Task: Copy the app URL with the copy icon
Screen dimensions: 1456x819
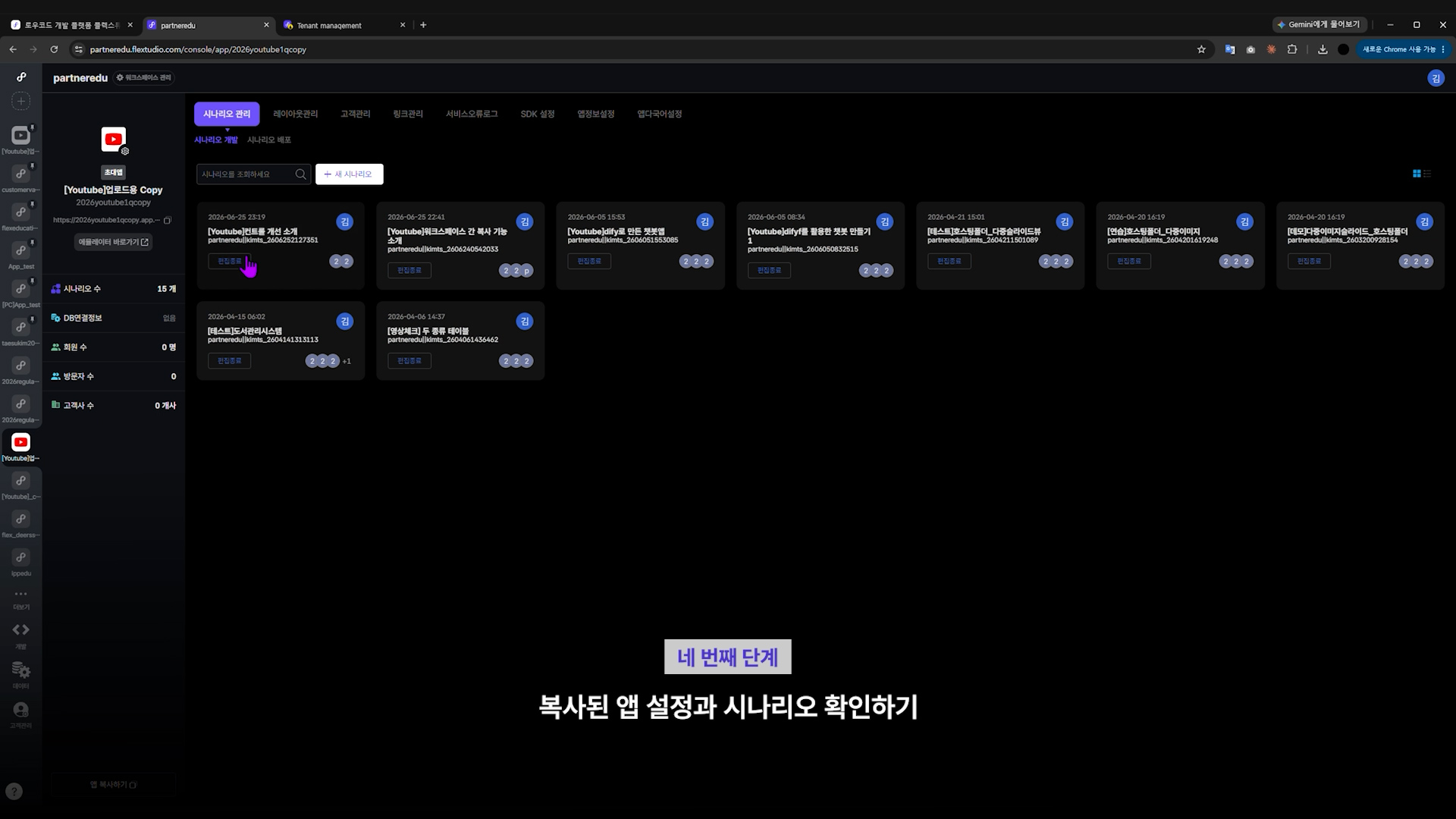Action: (x=168, y=221)
